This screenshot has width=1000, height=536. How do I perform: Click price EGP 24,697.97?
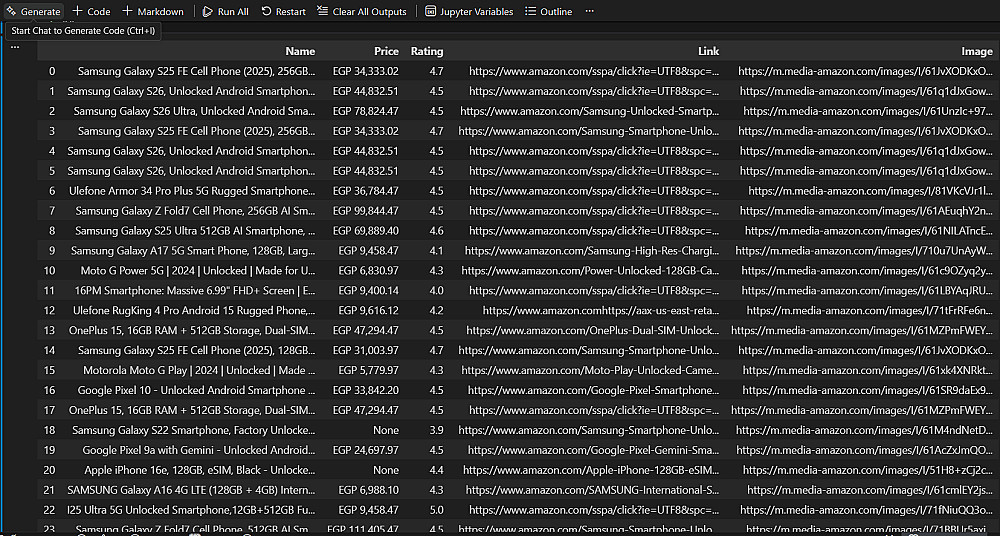pos(365,450)
